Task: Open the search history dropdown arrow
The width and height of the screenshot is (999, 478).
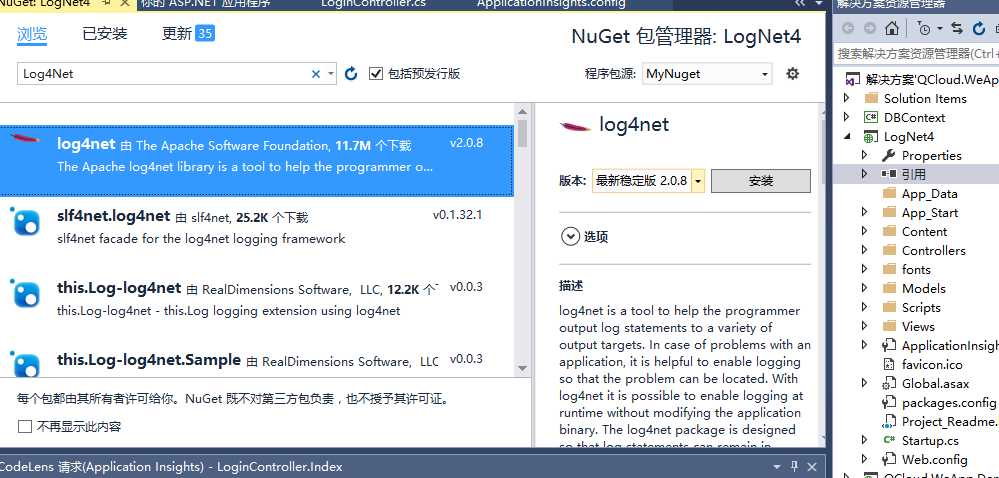Action: pos(331,74)
